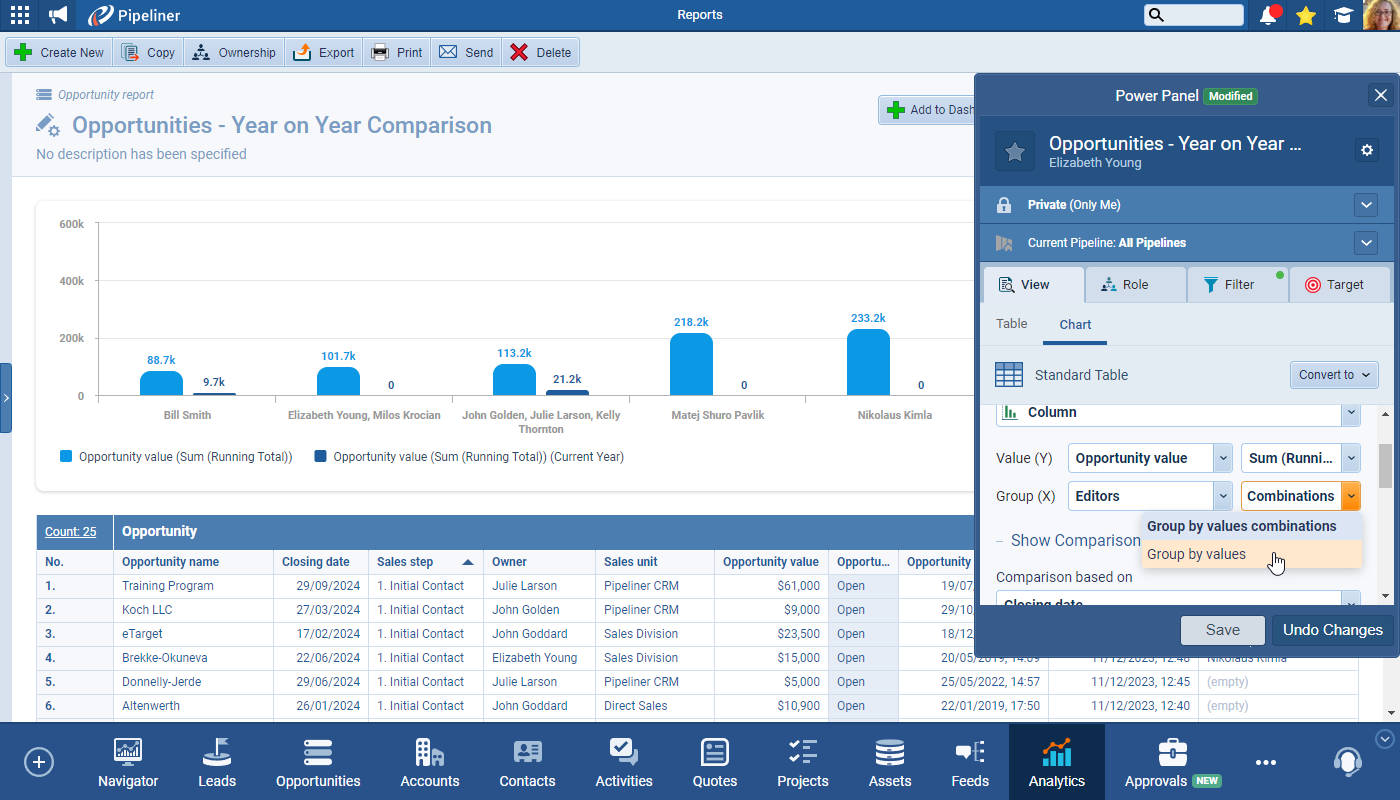
Task: Open the Convert to dropdown
Action: click(1334, 375)
